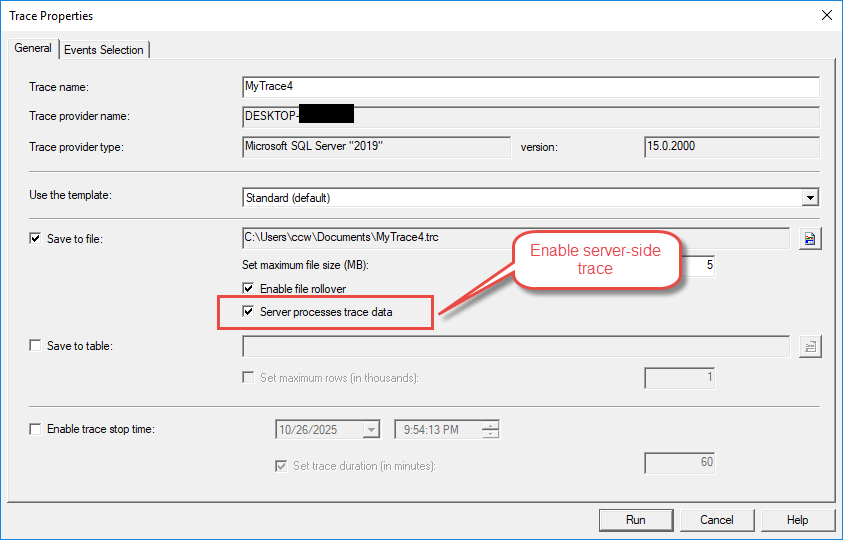843x540 pixels.
Task: Click the Trace name input field
Action: 531,87
